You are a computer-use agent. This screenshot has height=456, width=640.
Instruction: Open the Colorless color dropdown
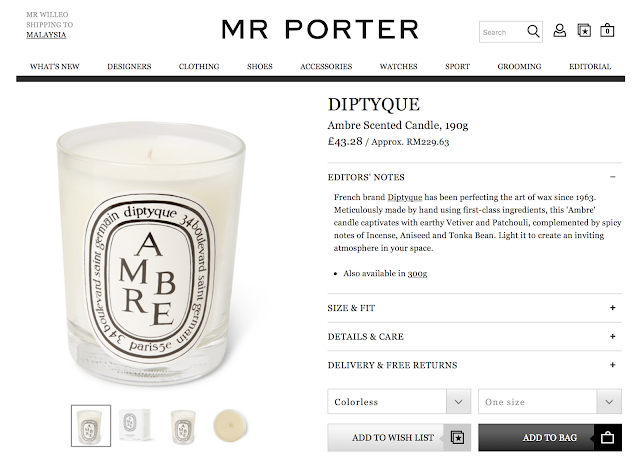coord(399,401)
